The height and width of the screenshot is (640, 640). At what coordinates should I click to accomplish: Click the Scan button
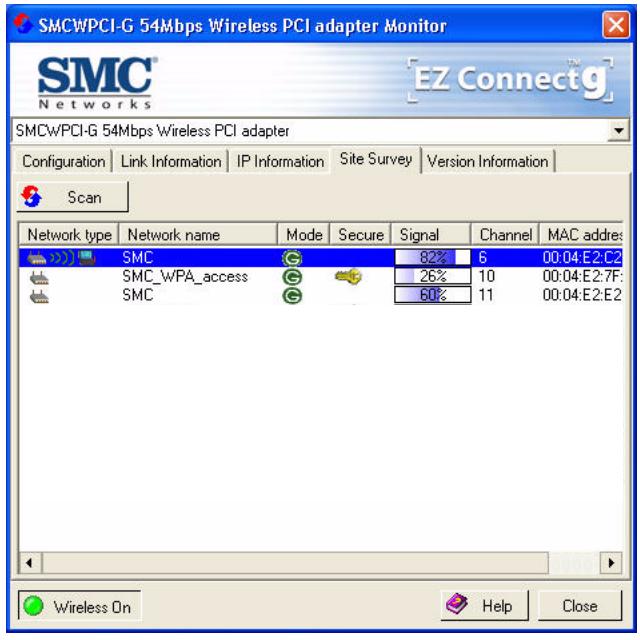tap(72, 197)
